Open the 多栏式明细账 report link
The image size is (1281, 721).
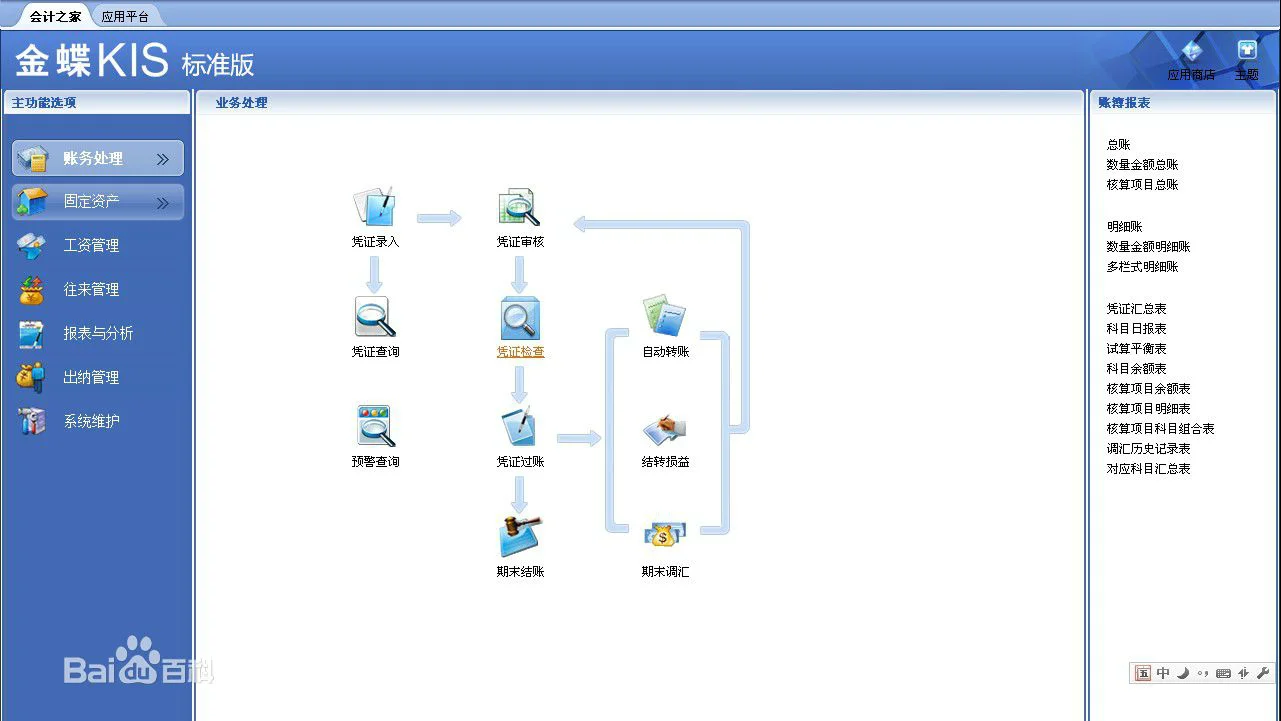[x=1142, y=267]
